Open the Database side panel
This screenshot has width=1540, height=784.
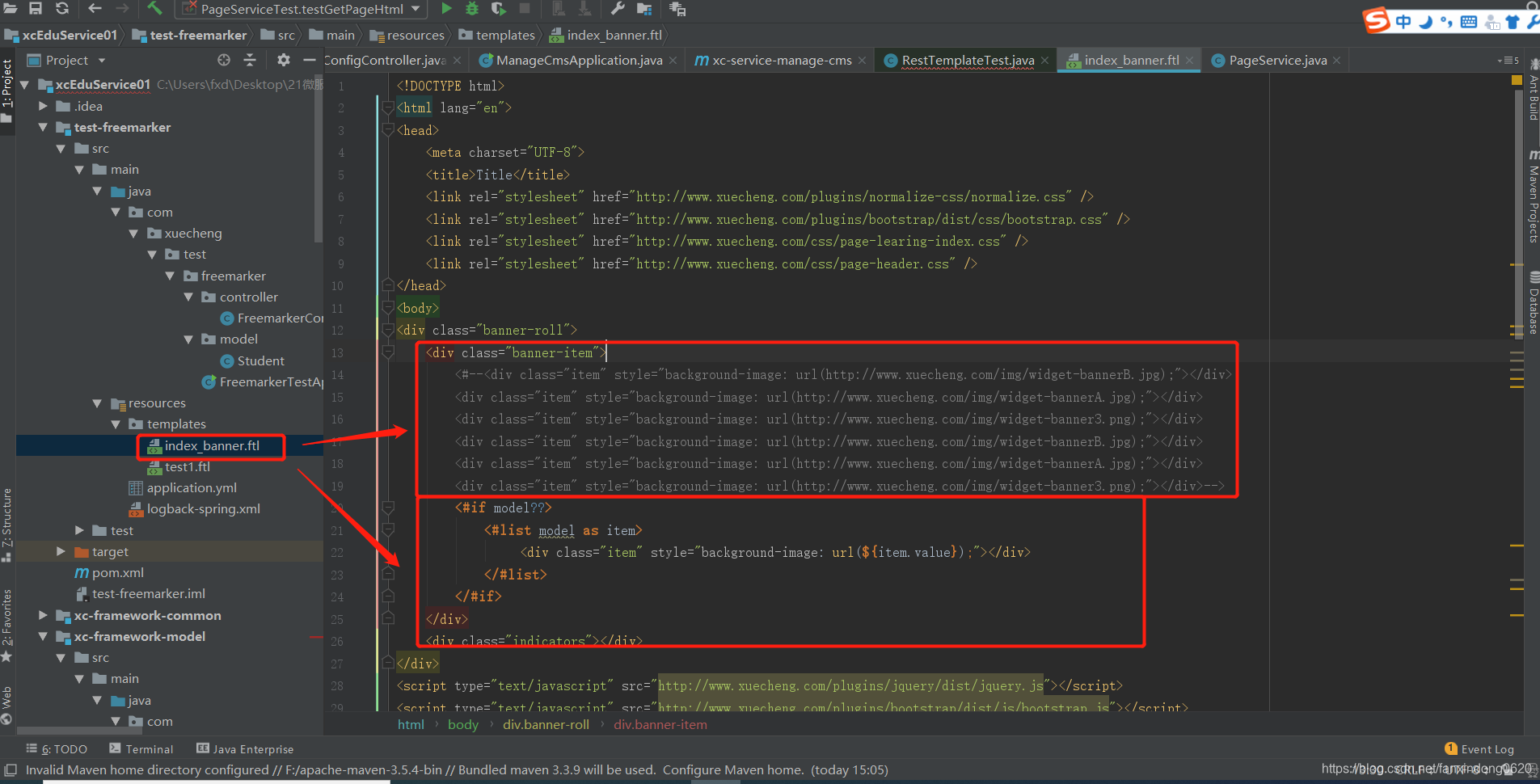(x=1533, y=303)
